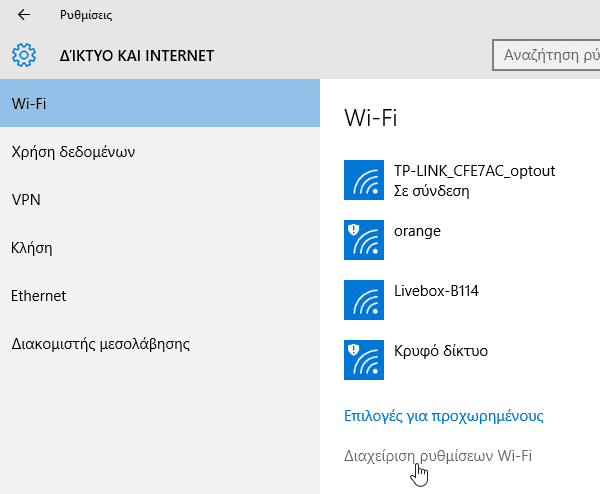600x494 pixels.
Task: Open the Κλήση sidebar item
Action: tap(31, 248)
